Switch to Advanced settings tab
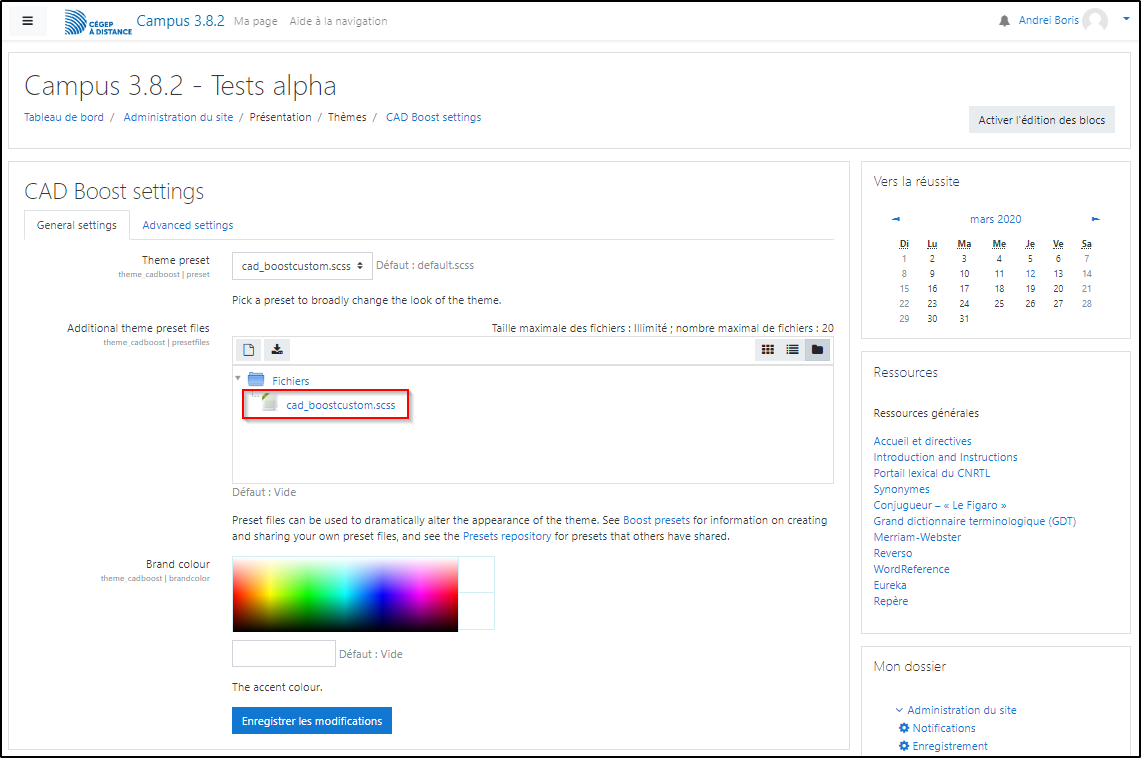The height and width of the screenshot is (758, 1141). click(188, 225)
